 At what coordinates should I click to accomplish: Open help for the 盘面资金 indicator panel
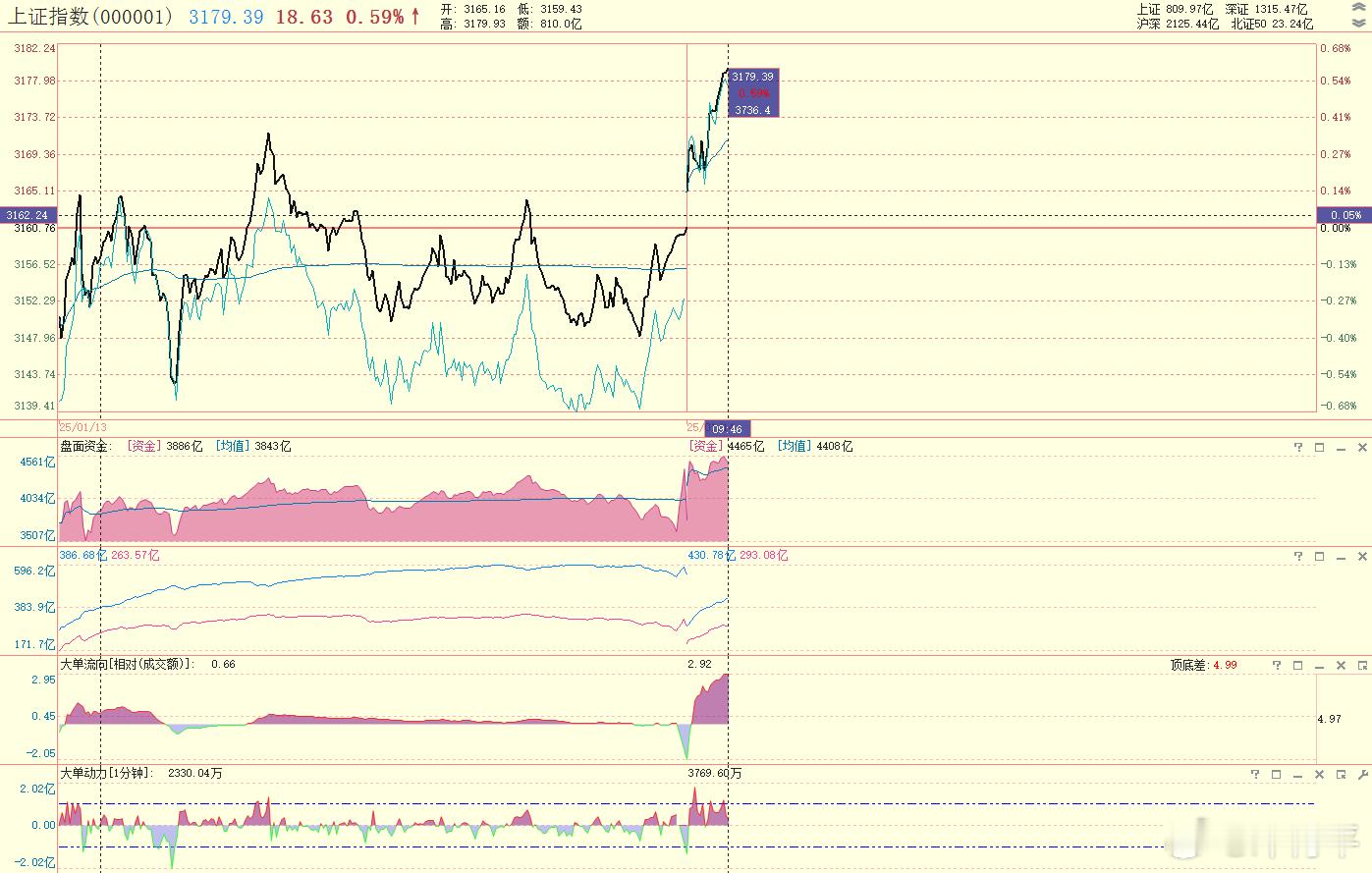(1298, 447)
